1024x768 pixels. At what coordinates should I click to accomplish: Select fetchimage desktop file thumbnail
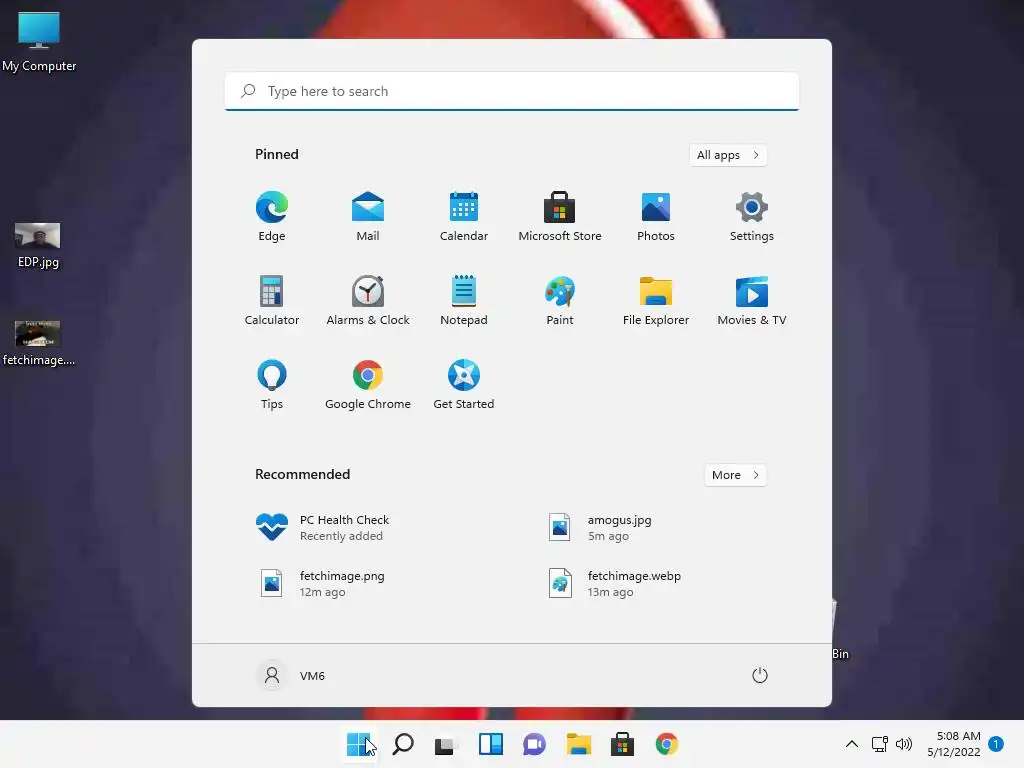39,344
